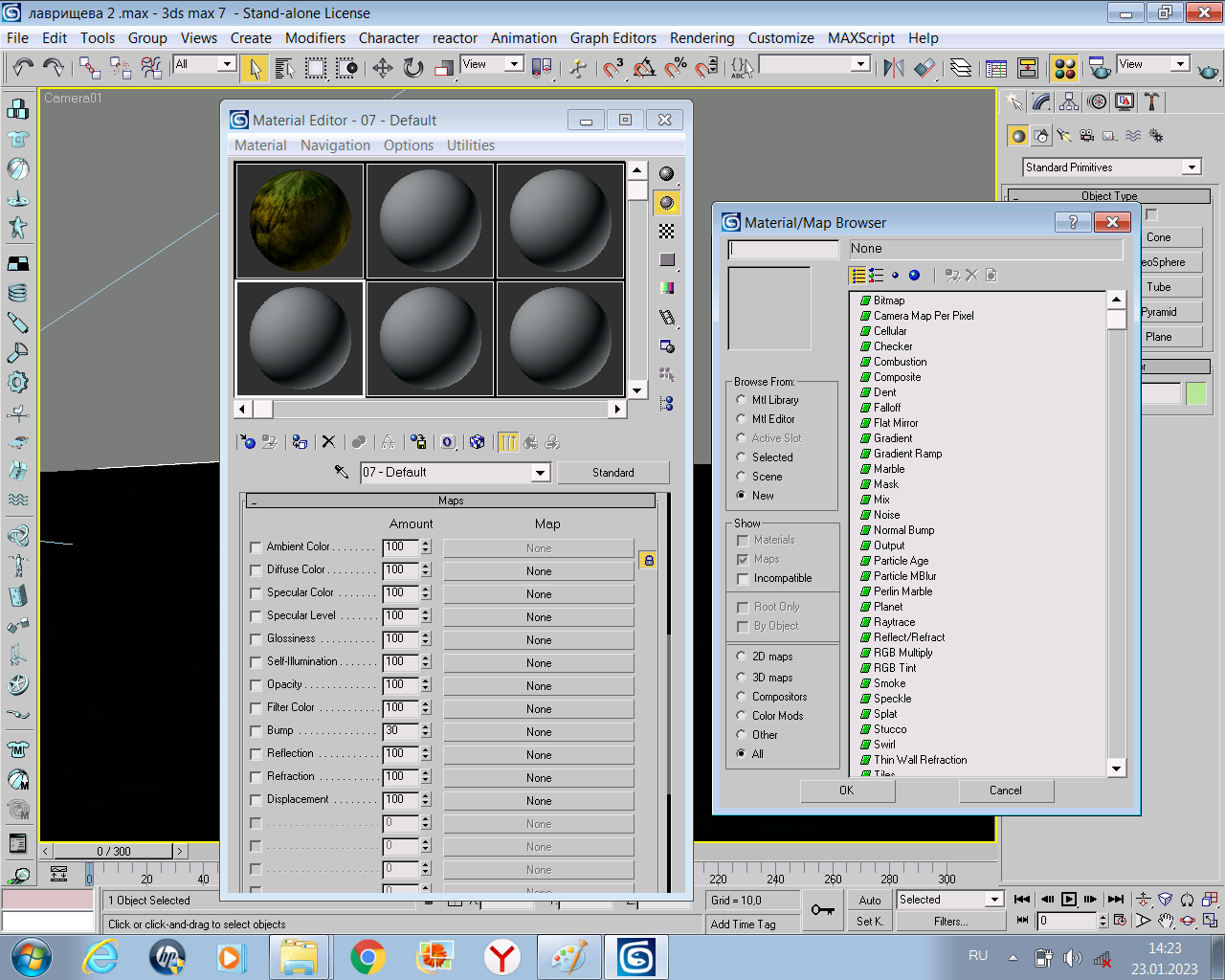Click Reset Map/Mtl to Default X icon
1225x980 pixels.
click(x=328, y=442)
